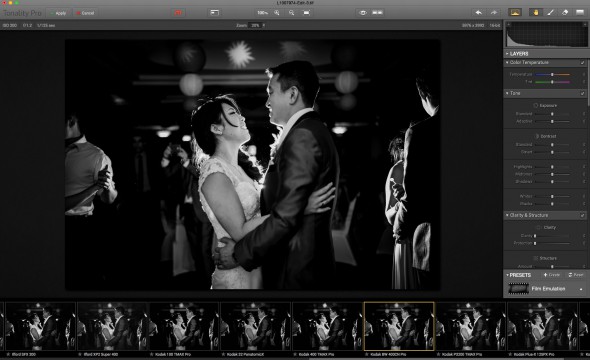Toggle the histogram display icon
590x360 pixels.
pyautogui.click(x=515, y=13)
